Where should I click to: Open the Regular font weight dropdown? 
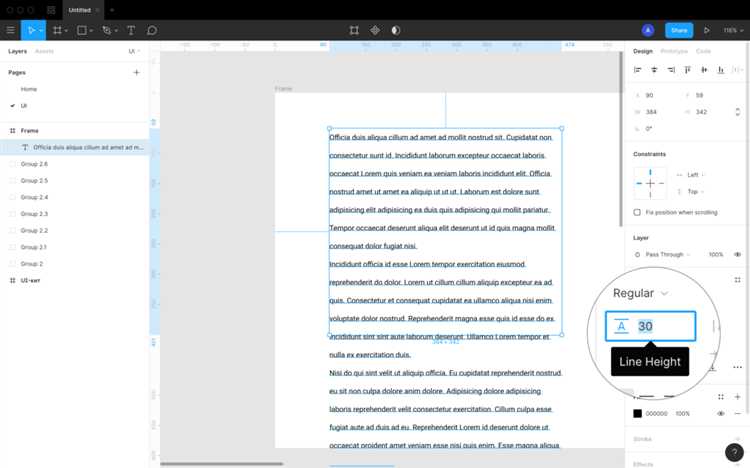click(640, 293)
